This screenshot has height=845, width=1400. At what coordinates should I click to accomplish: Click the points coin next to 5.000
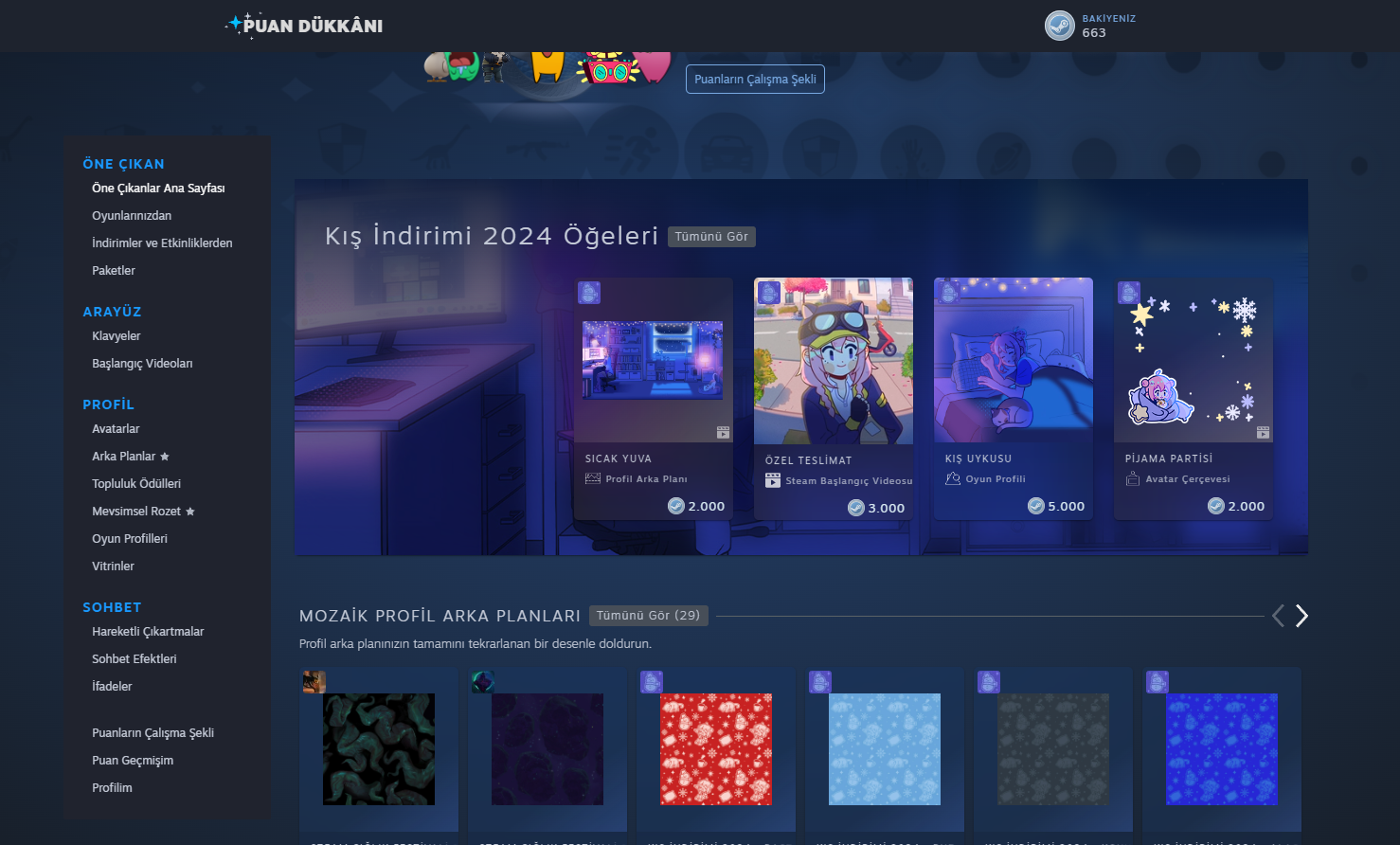[x=1036, y=506]
